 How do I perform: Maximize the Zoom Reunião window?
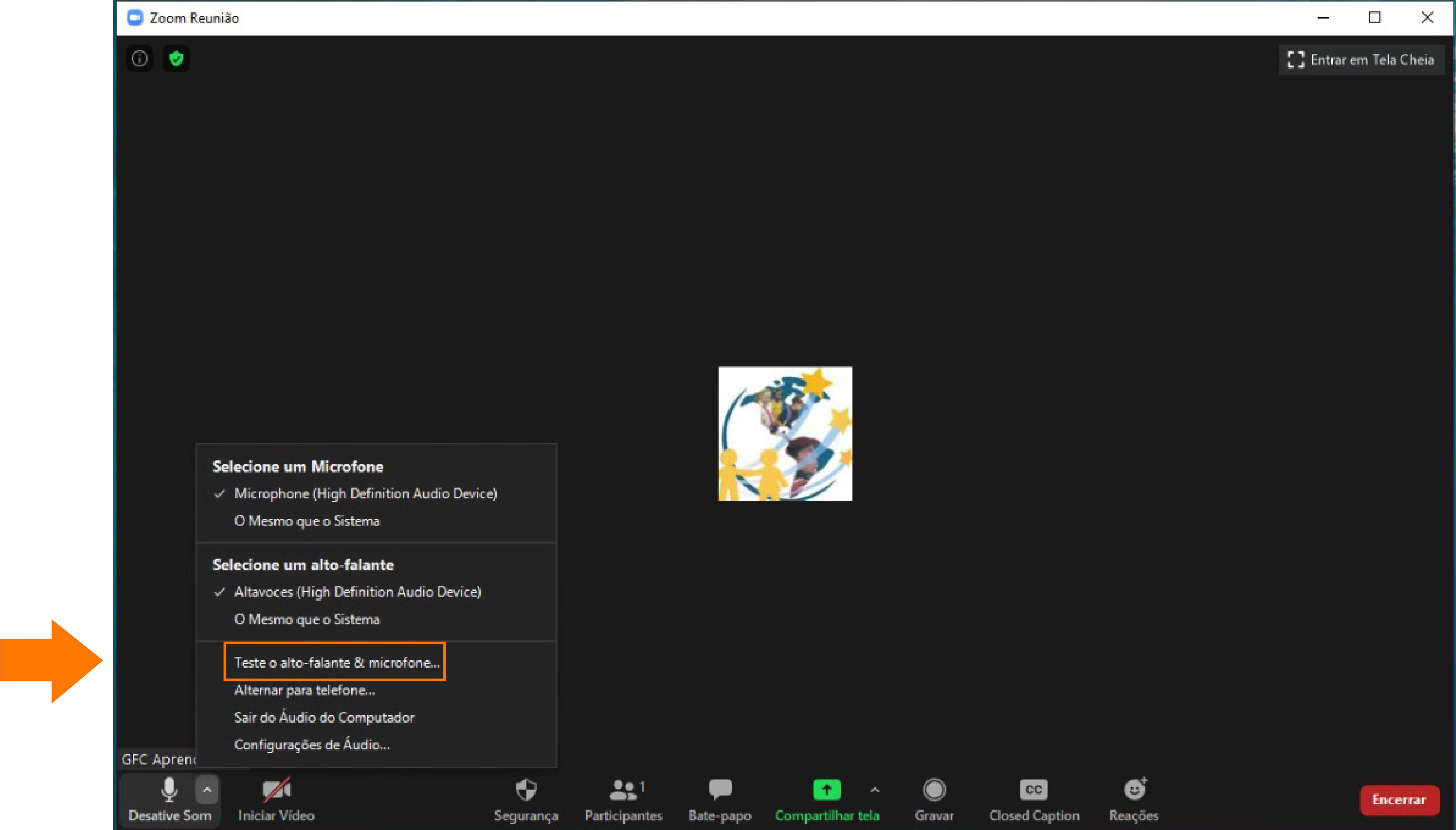point(1375,18)
